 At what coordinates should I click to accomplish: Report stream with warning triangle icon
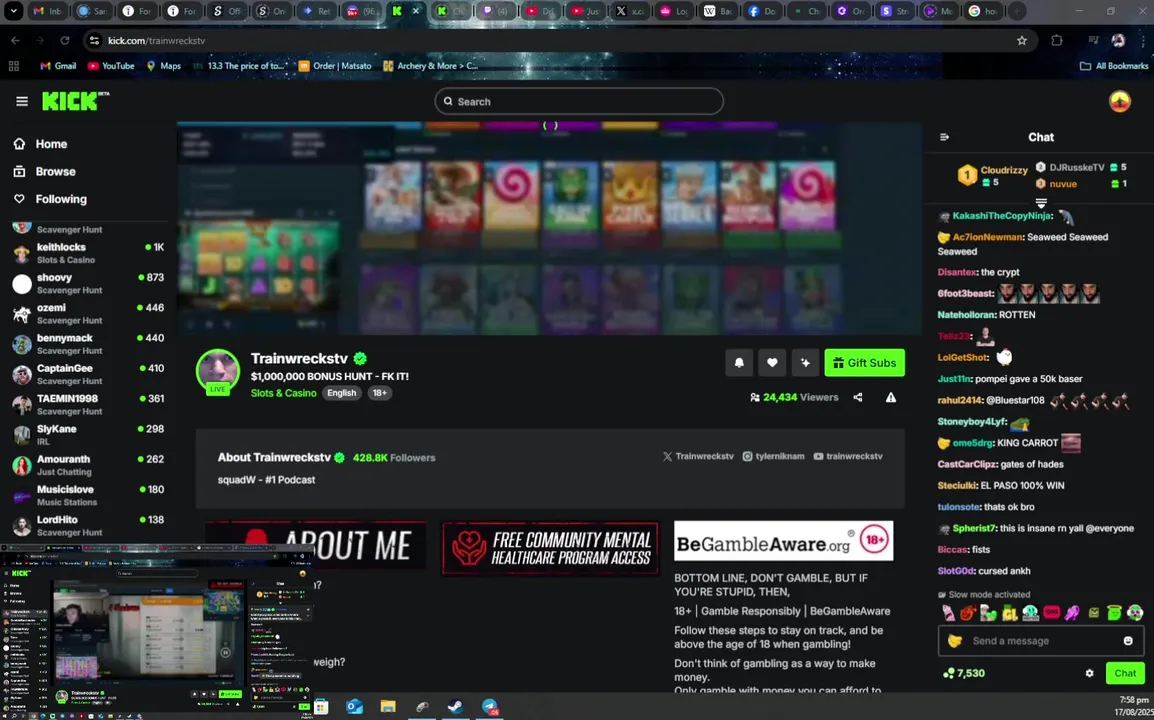click(x=891, y=398)
